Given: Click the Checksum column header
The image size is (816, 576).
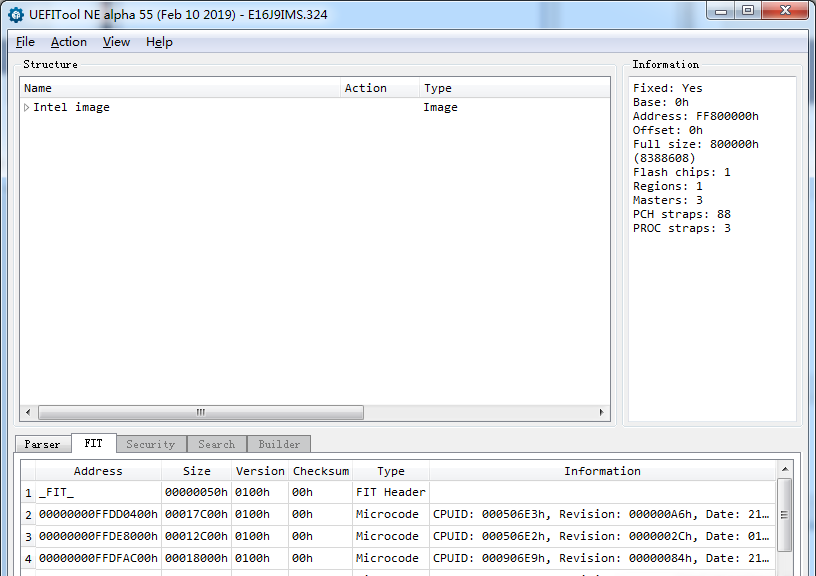Looking at the screenshot, I should (x=321, y=471).
